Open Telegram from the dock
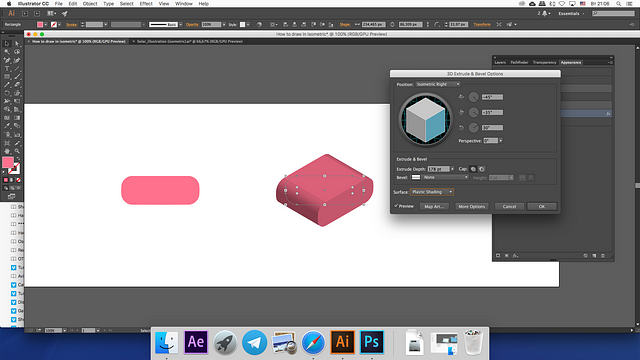This screenshot has width=640, height=360. coord(254,342)
